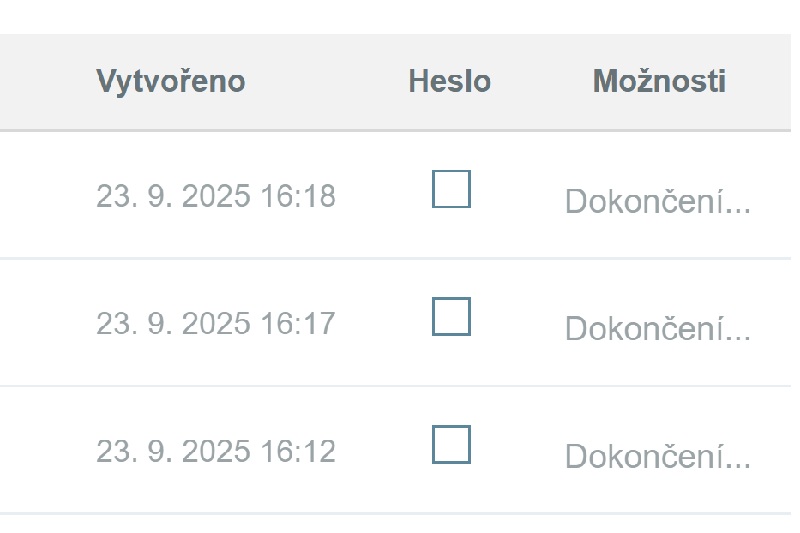Select date cell 23. 9. 2025 16:18
This screenshot has height=533, width=800.
216,196
